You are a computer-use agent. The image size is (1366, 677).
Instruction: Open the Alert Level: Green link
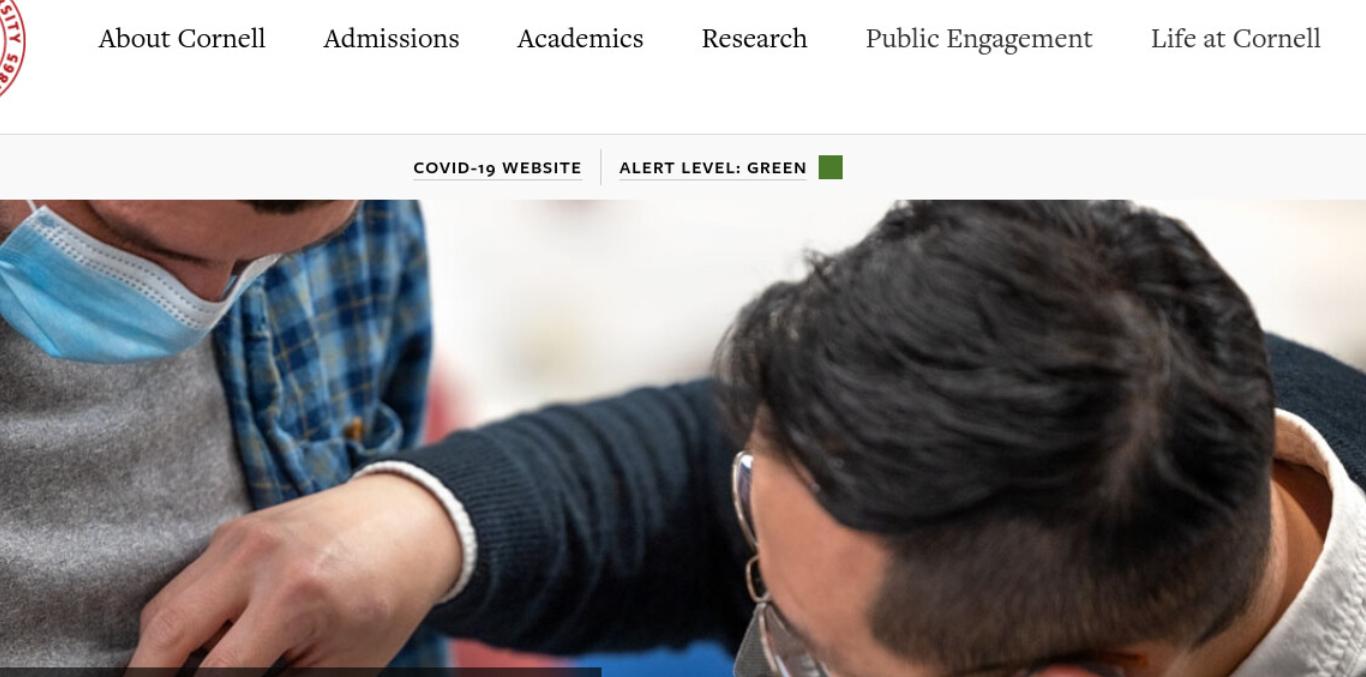click(713, 168)
